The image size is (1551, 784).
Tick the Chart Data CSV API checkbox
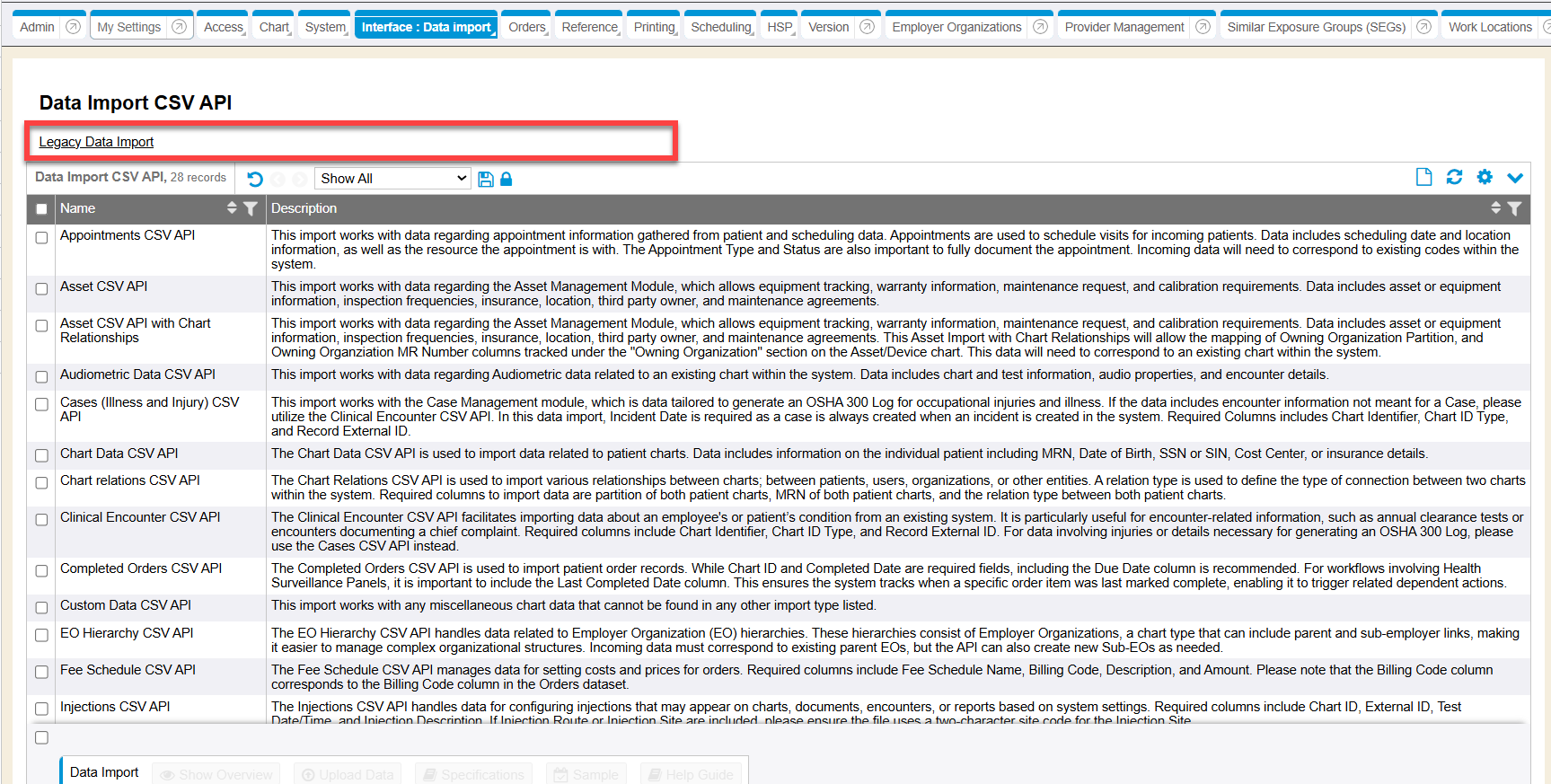pos(41,456)
